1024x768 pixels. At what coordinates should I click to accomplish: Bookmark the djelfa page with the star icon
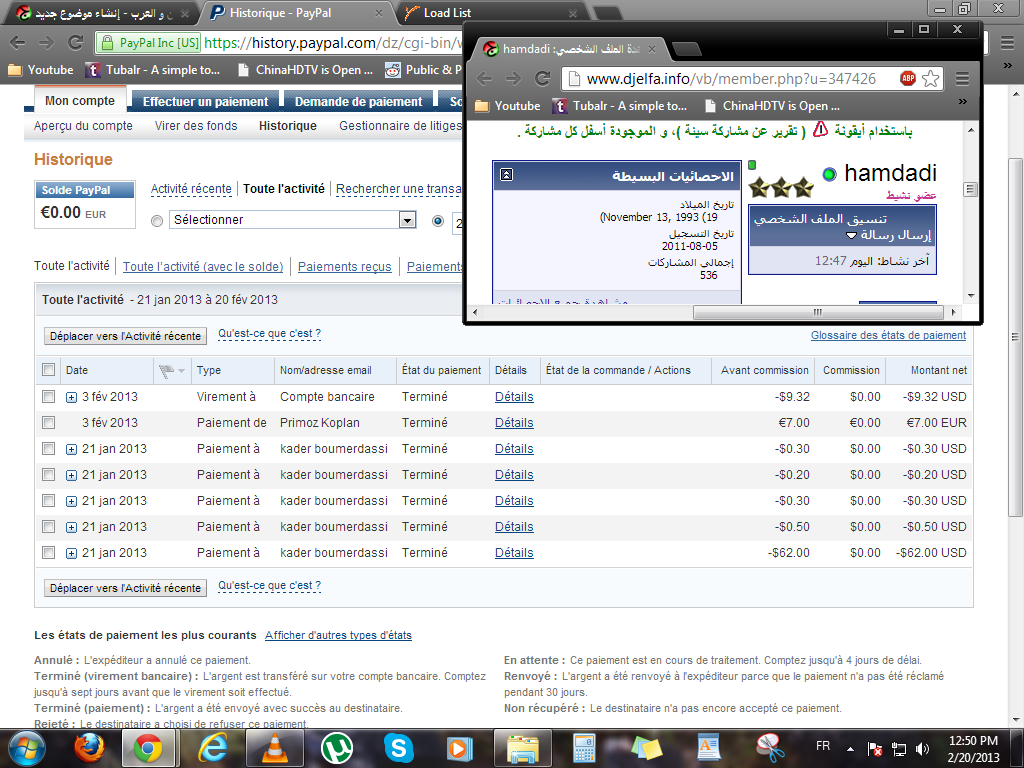931,78
